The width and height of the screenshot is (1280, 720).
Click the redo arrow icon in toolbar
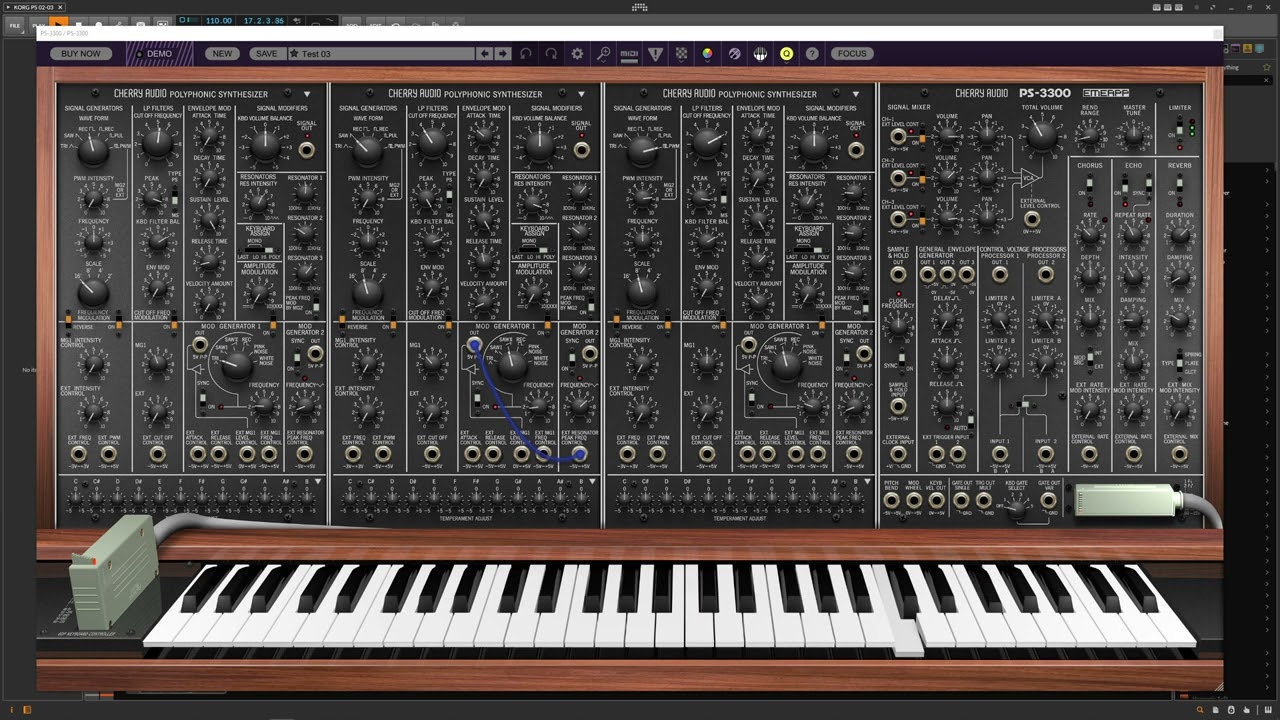pyautogui.click(x=551, y=54)
